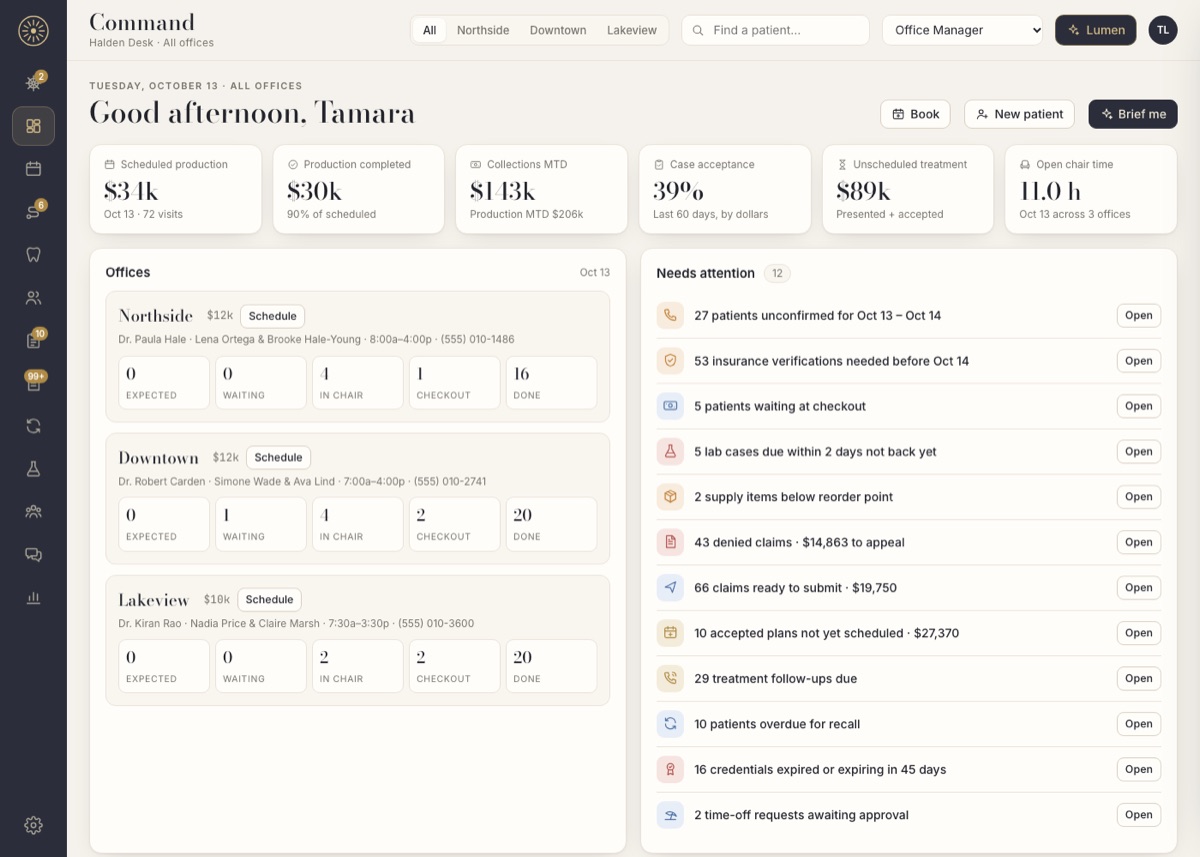Image resolution: width=1200 pixels, height=857 pixels.
Task: Click the umbrella icon beside time-off requests
Action: coord(670,814)
